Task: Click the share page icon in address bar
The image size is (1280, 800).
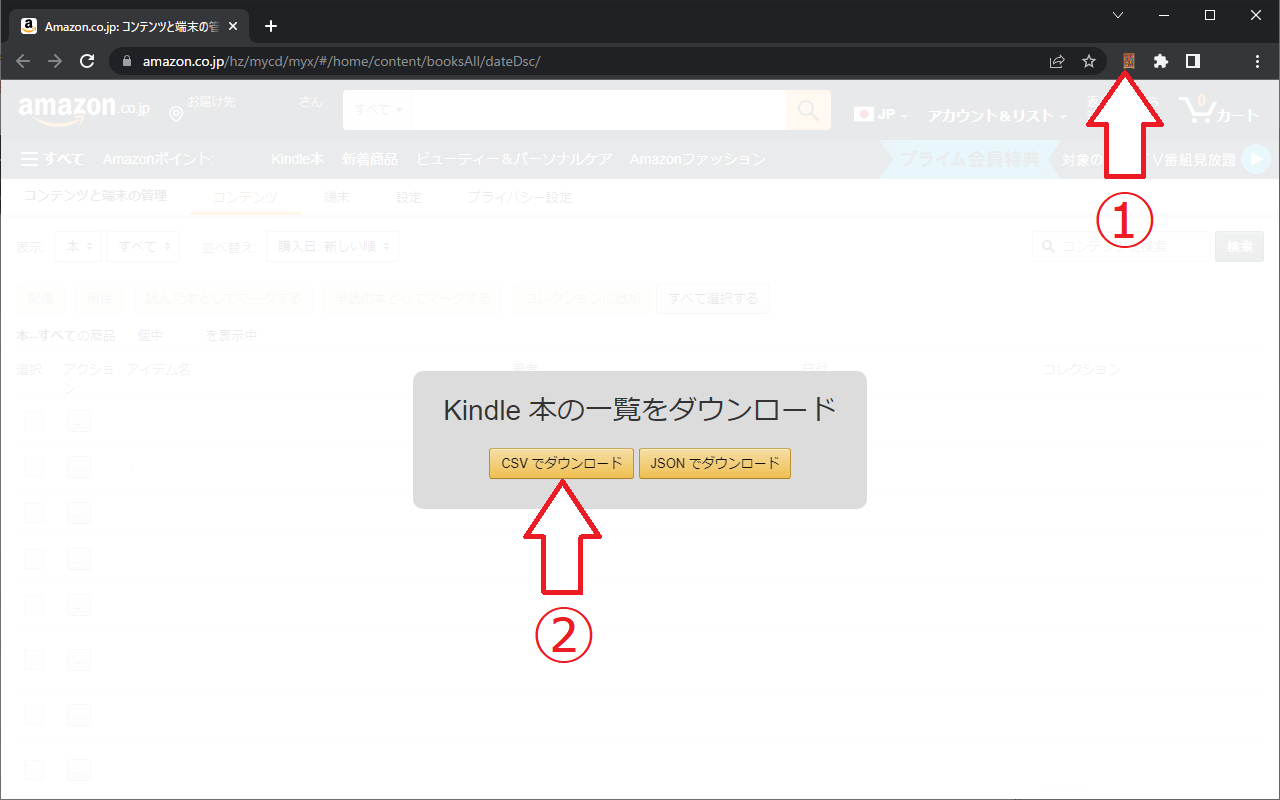Action: (1057, 61)
